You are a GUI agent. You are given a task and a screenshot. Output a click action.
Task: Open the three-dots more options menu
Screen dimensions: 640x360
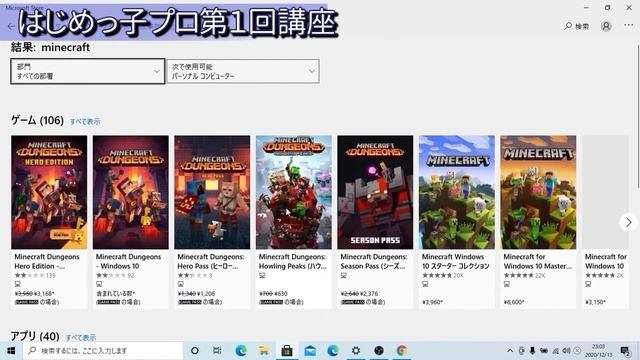629,25
